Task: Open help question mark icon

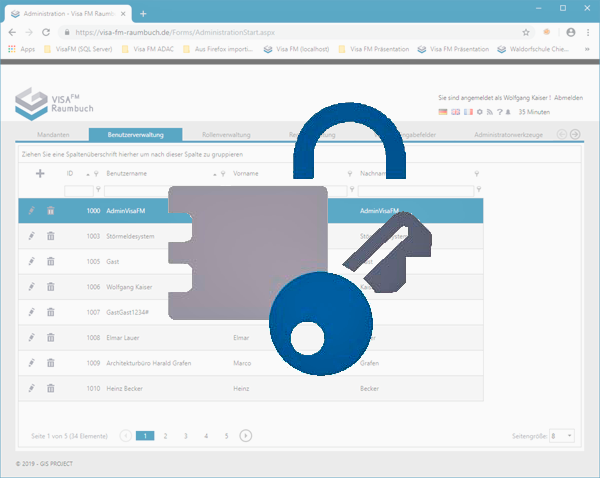Action: [499, 112]
